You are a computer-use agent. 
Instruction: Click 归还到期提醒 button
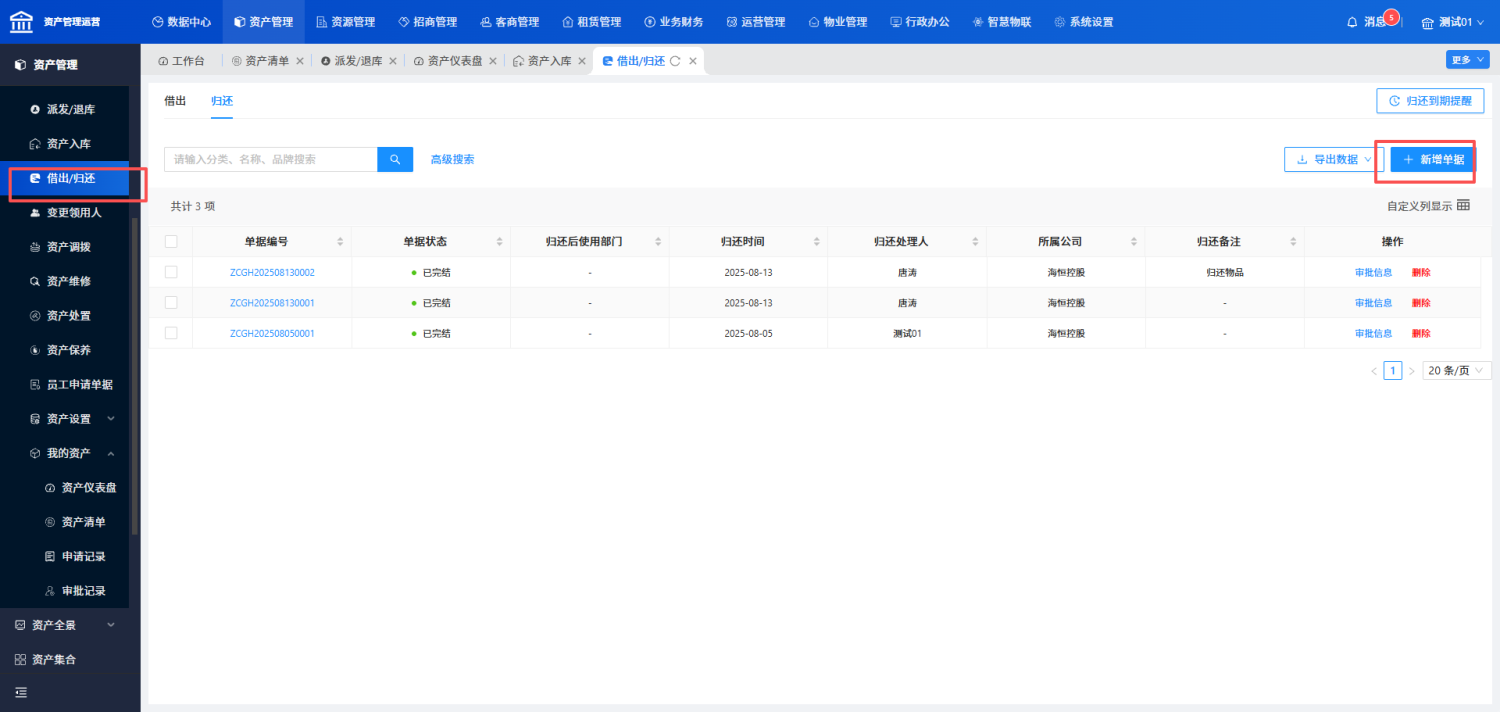click(1430, 101)
